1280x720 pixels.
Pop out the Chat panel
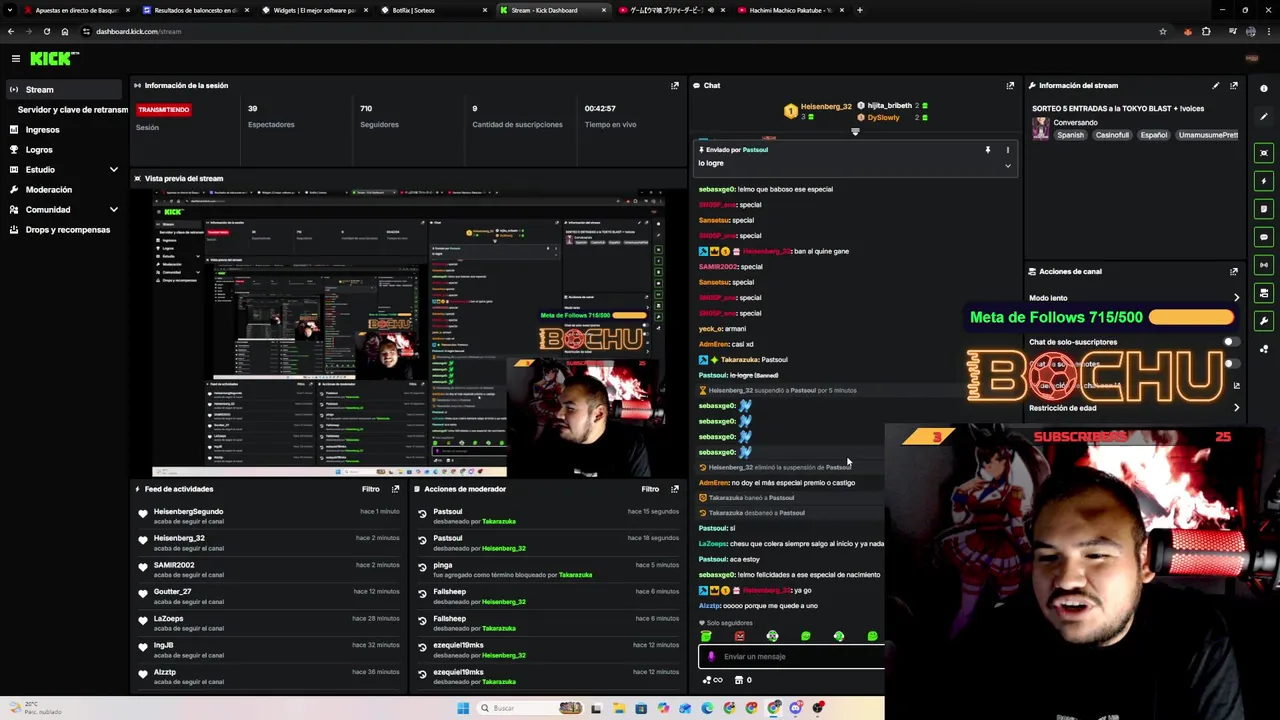pyautogui.click(x=1010, y=86)
